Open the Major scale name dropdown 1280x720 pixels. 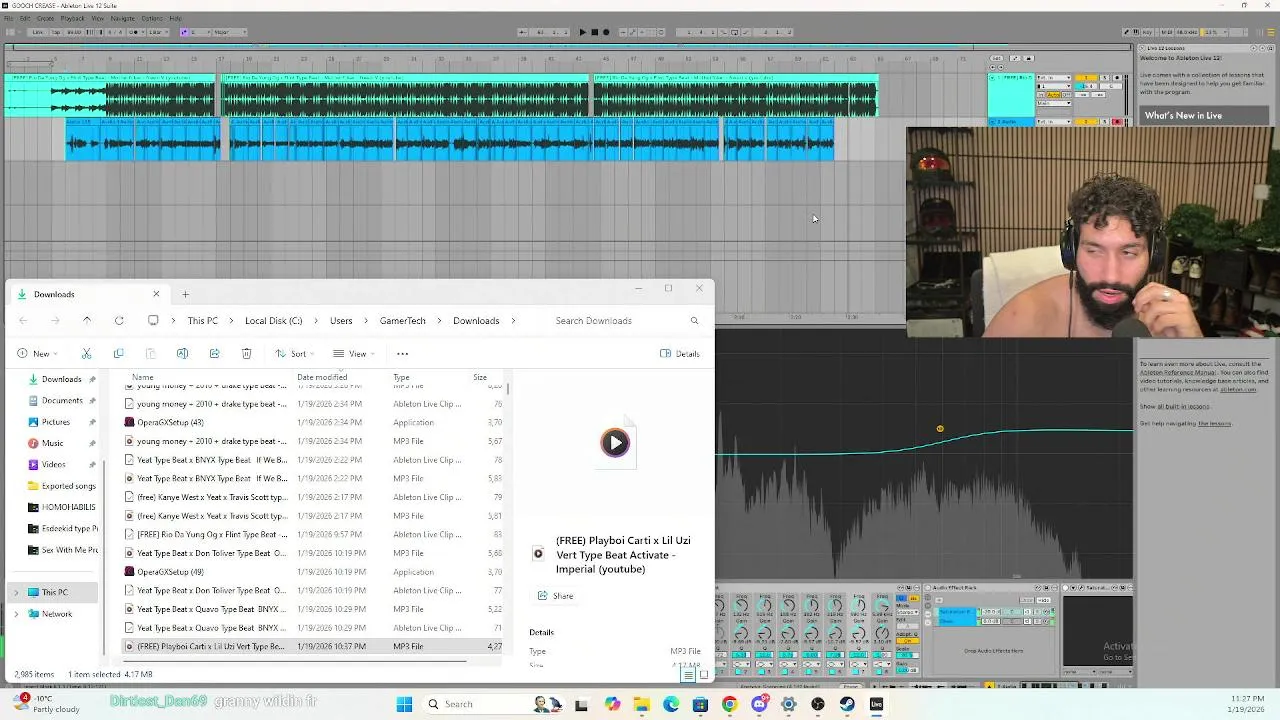pos(230,32)
